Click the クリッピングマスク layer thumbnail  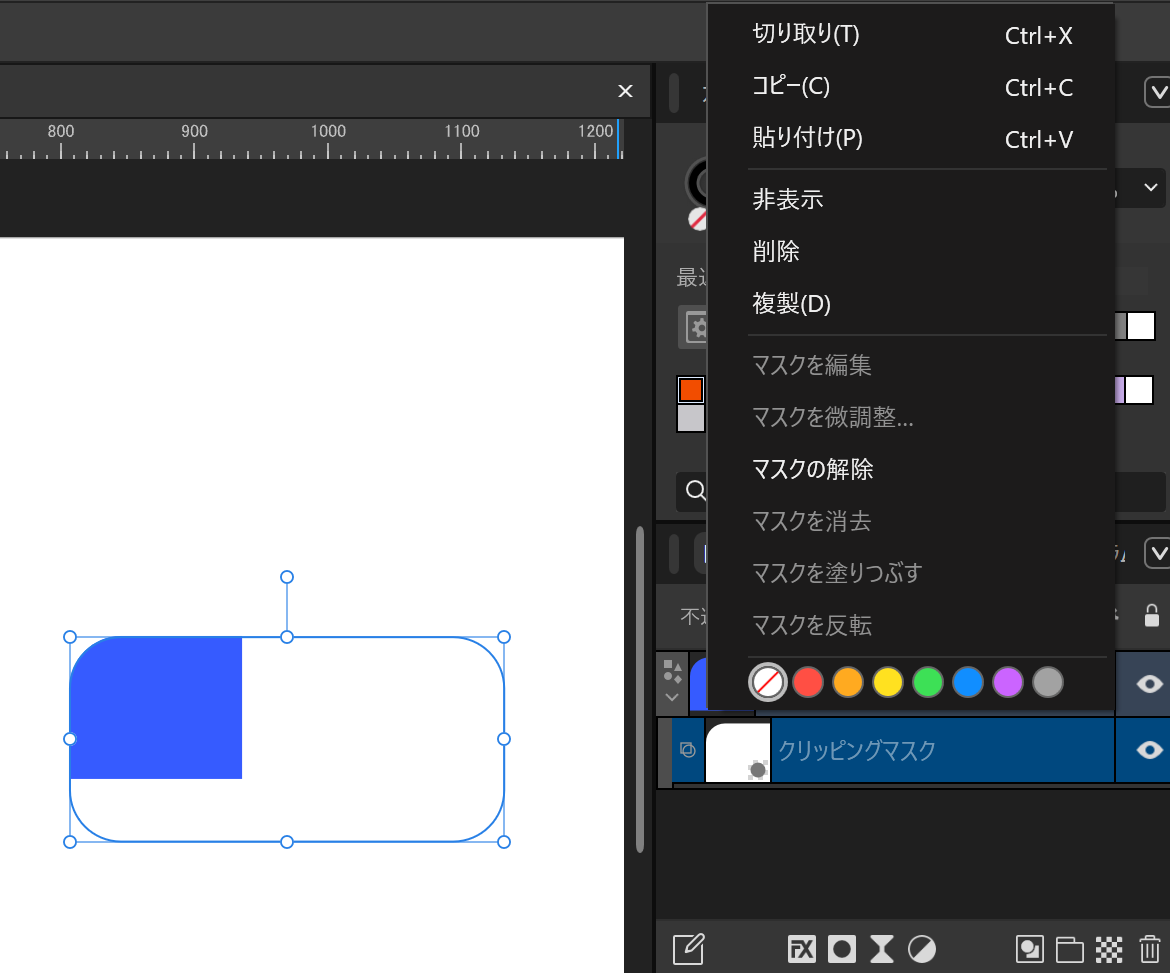tap(738, 751)
